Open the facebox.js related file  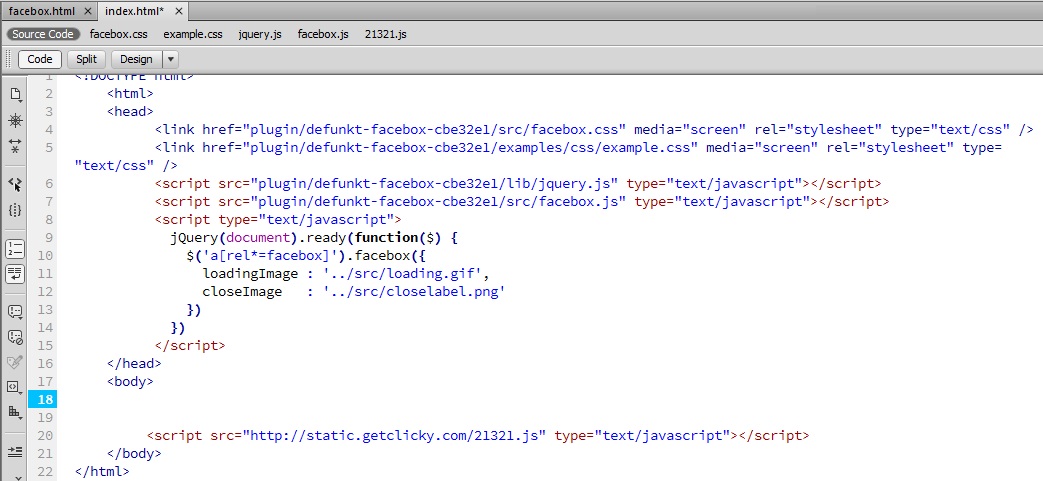tap(323, 34)
